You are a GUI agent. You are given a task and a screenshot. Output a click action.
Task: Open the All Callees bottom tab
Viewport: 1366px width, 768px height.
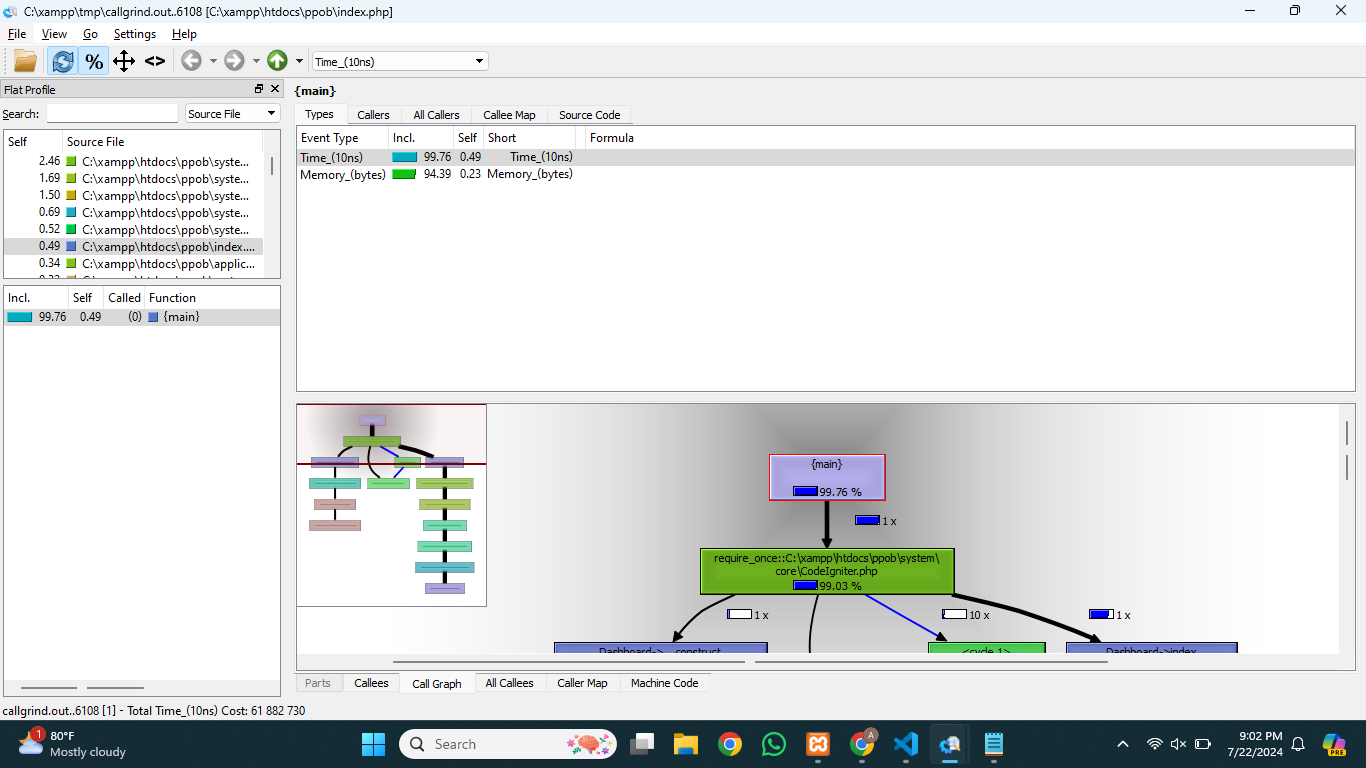point(509,683)
